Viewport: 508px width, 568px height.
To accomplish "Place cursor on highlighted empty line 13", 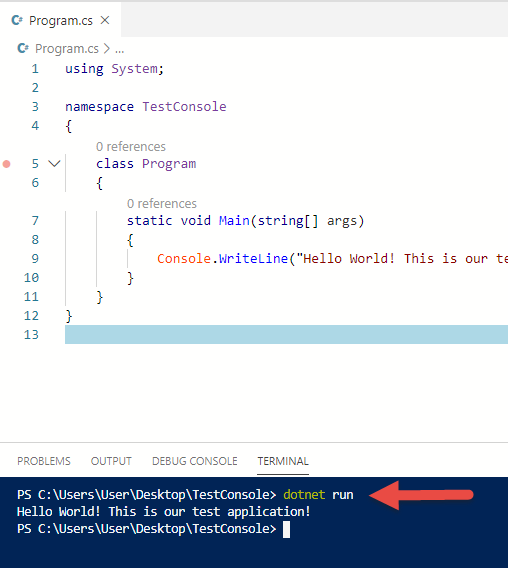I will tap(286, 334).
